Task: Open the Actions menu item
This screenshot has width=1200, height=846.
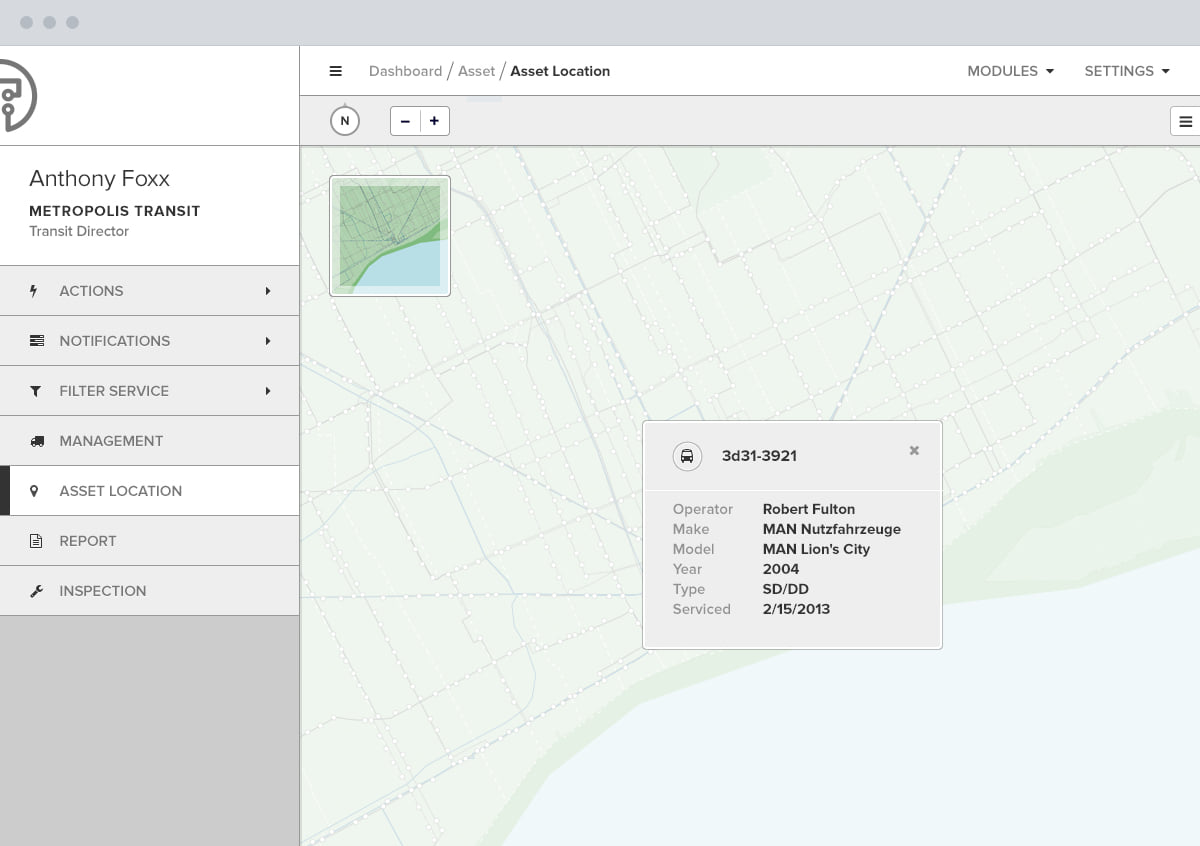Action: tap(149, 291)
